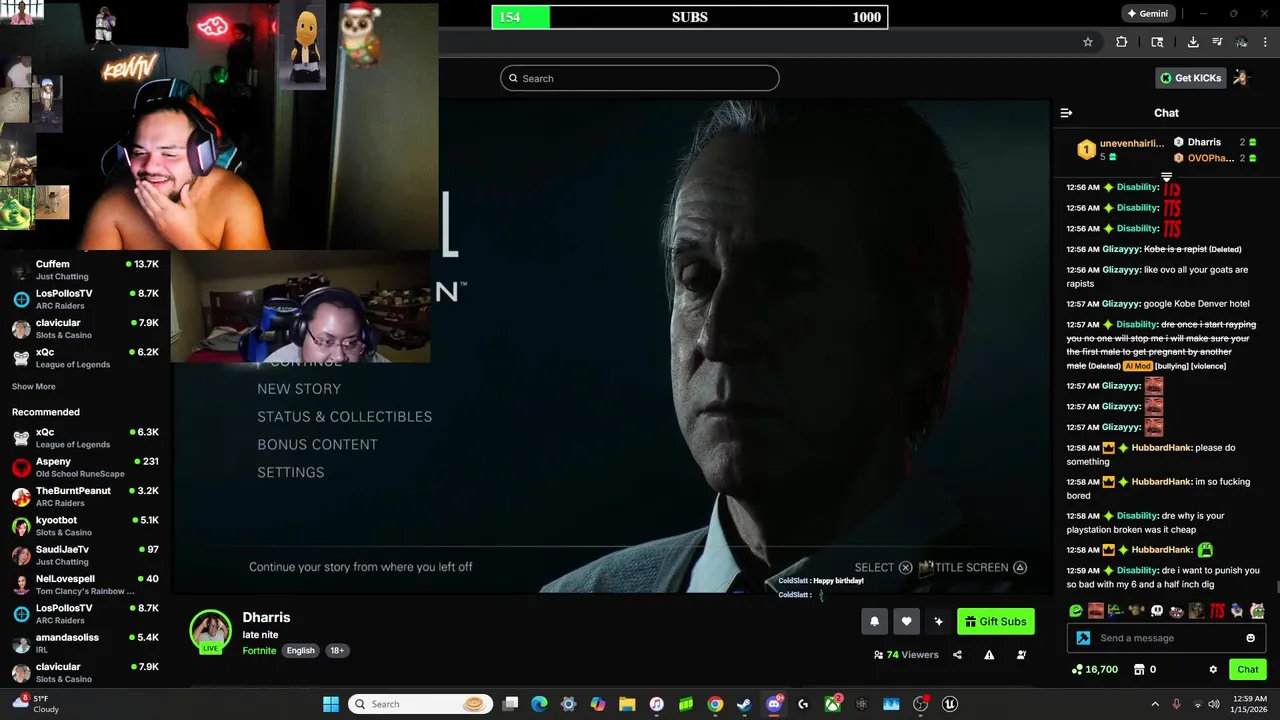Image resolution: width=1280 pixels, height=720 pixels.
Task: Select NEW STORY in game menu
Action: click(x=299, y=389)
